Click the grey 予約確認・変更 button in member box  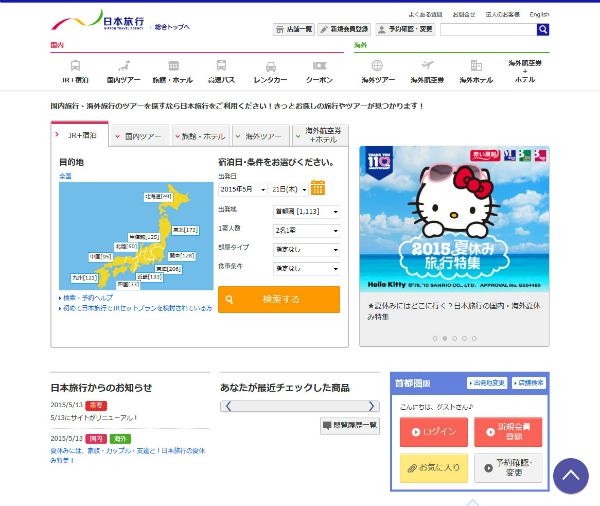point(508,468)
